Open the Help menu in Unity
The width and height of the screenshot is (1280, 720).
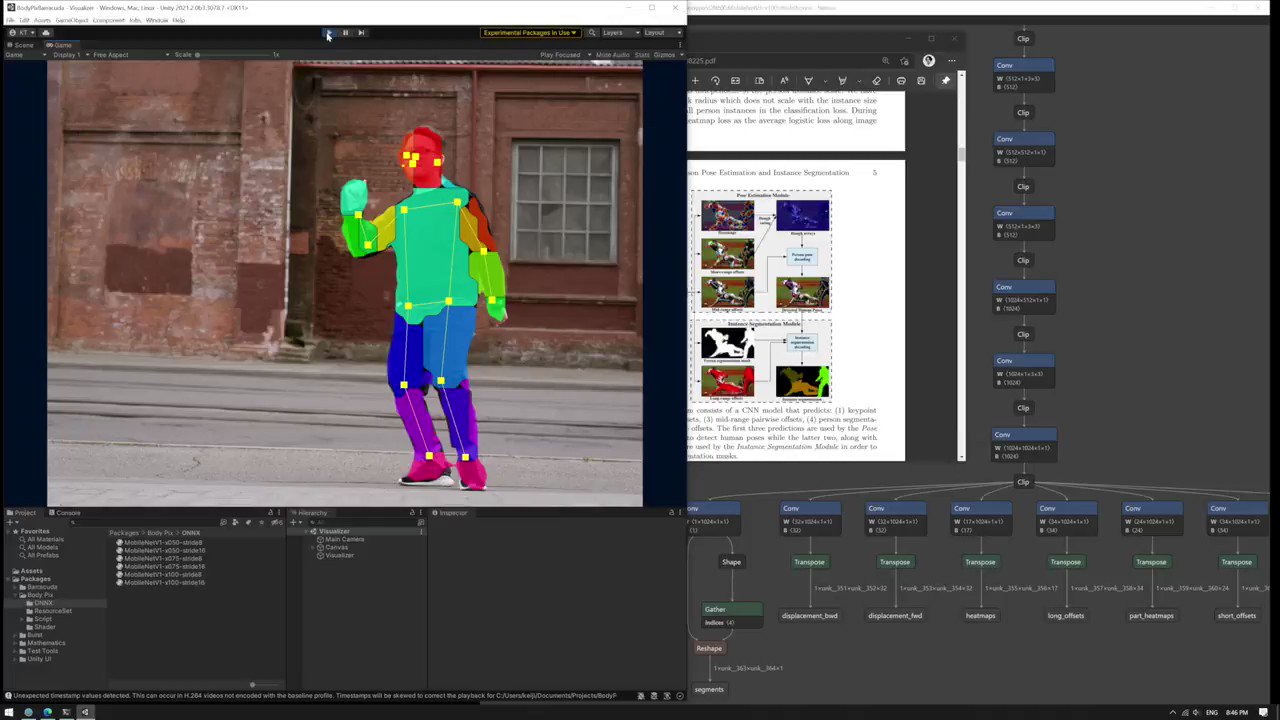[179, 20]
